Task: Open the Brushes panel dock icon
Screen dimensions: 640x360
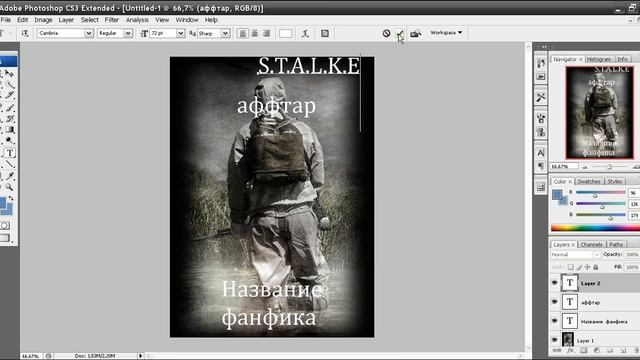Action: 541,119
